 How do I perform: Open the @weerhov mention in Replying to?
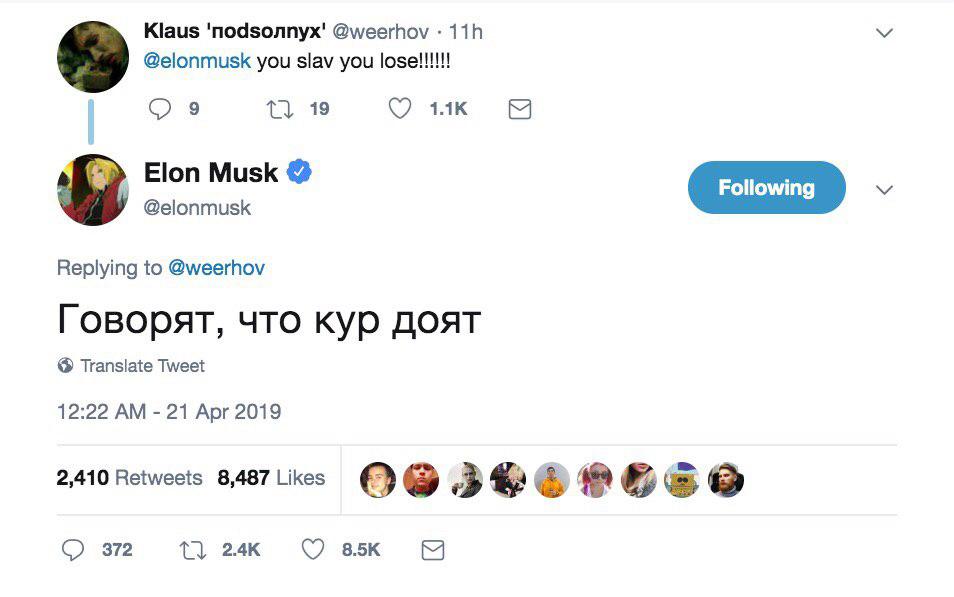point(216,268)
